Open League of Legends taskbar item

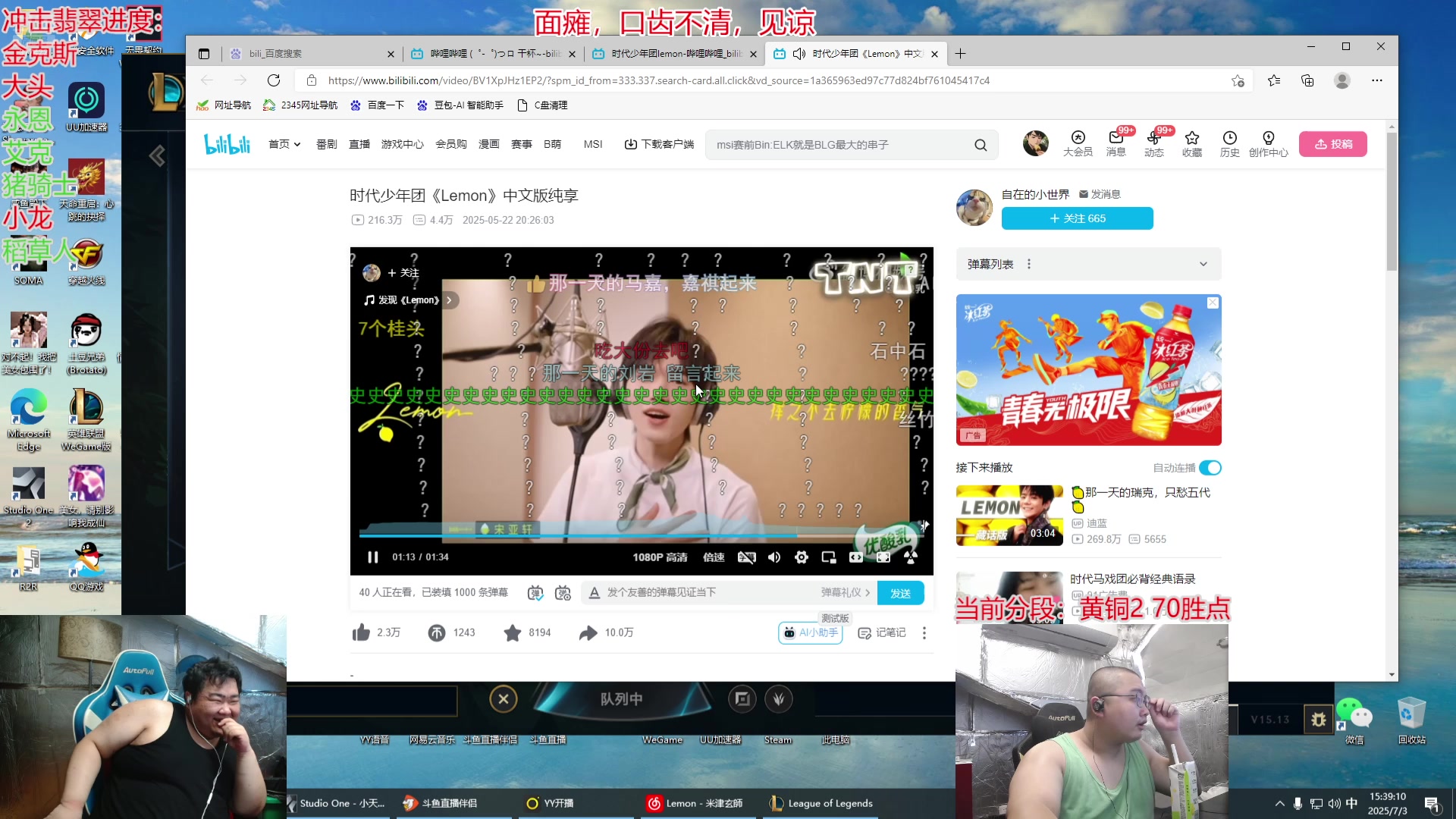(821, 803)
